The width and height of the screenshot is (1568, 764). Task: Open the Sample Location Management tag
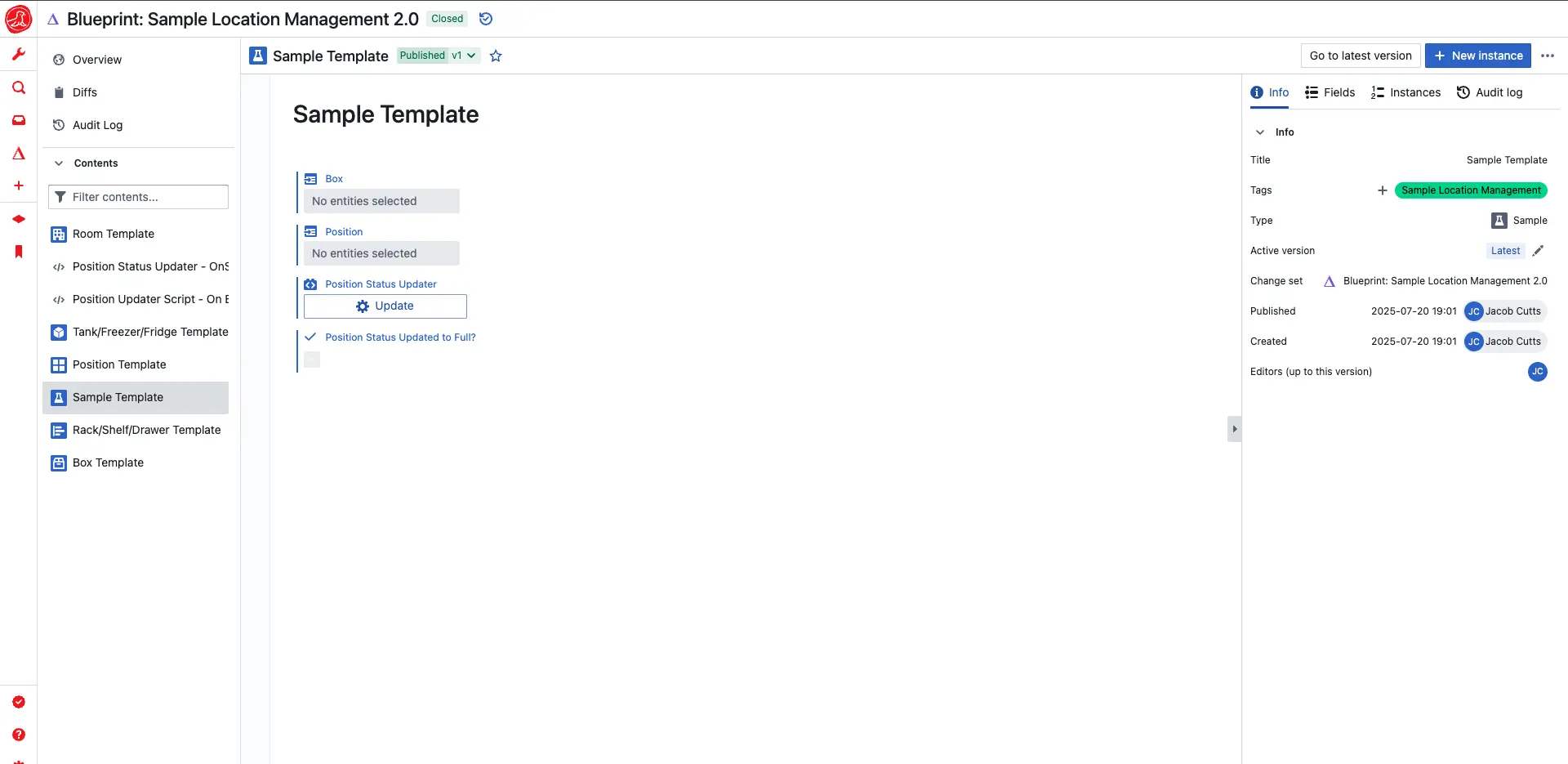click(x=1471, y=190)
